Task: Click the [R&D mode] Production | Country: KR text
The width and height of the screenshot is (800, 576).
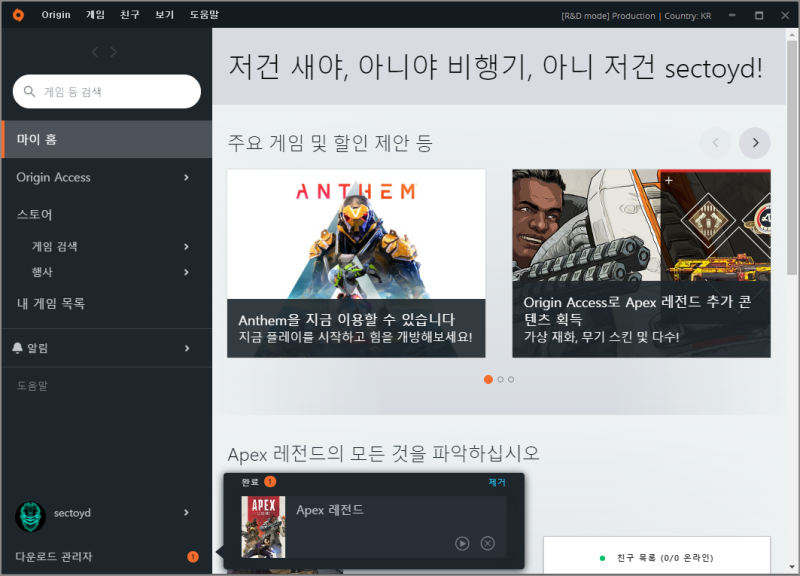Action: coord(636,16)
